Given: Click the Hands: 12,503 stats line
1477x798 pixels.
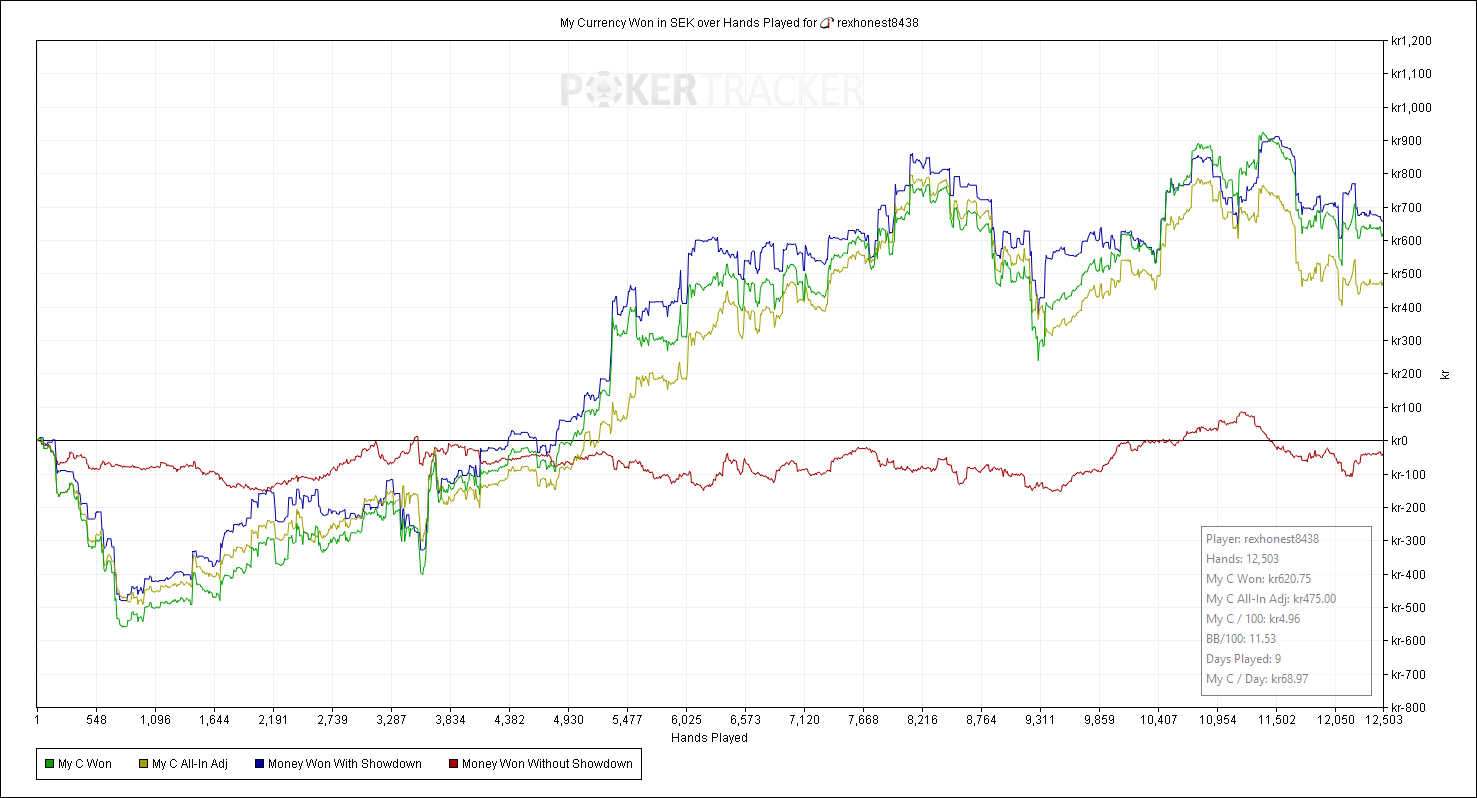Looking at the screenshot, I should 1242,559.
